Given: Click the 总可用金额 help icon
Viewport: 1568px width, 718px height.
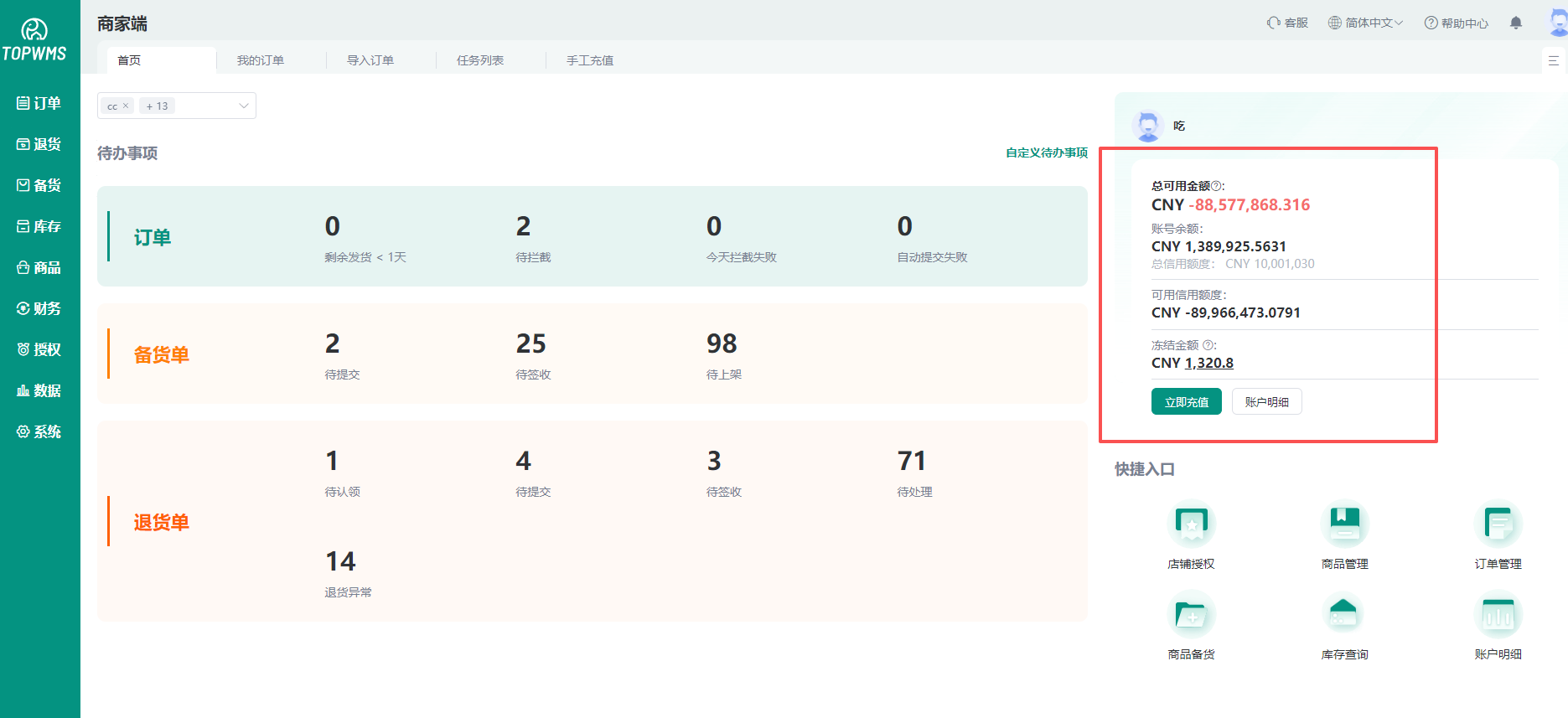Looking at the screenshot, I should point(1216,186).
